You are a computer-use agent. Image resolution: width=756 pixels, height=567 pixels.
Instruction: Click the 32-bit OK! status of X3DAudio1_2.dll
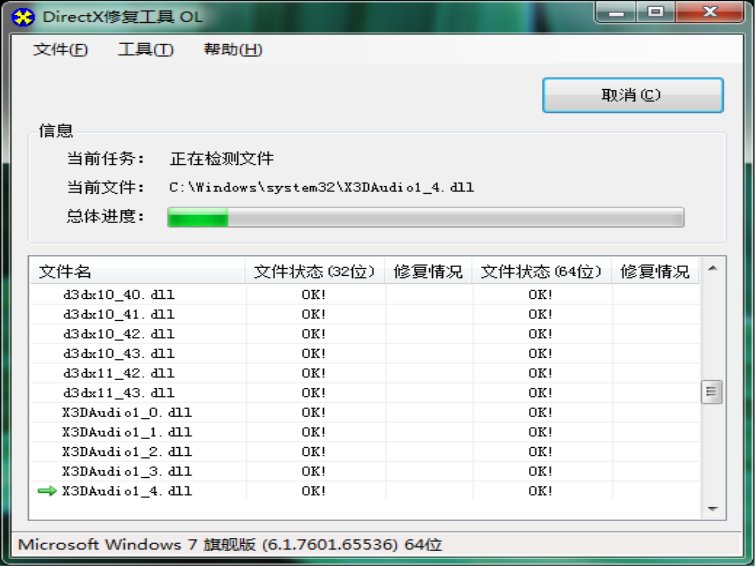(313, 451)
